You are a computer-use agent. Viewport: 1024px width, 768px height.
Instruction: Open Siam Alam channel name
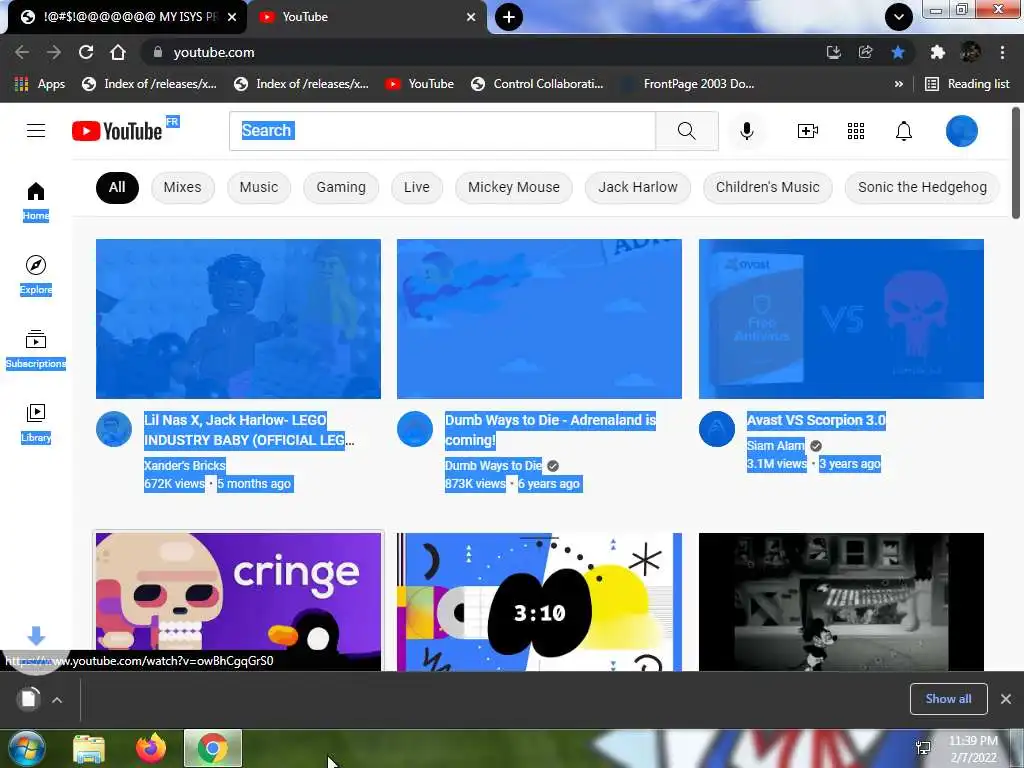[775, 445]
